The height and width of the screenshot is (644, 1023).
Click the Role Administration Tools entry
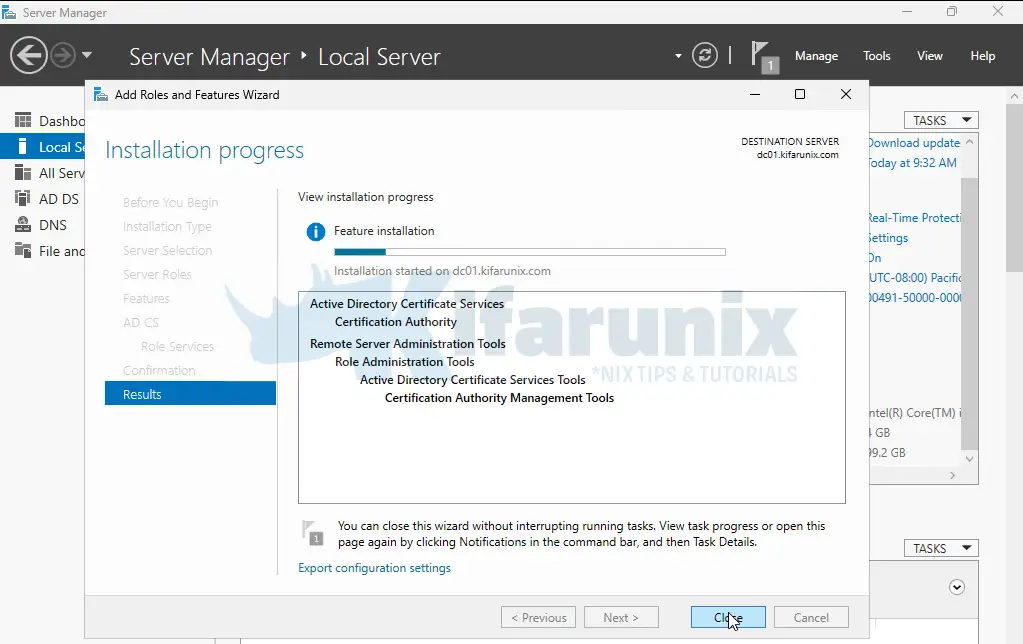click(405, 361)
